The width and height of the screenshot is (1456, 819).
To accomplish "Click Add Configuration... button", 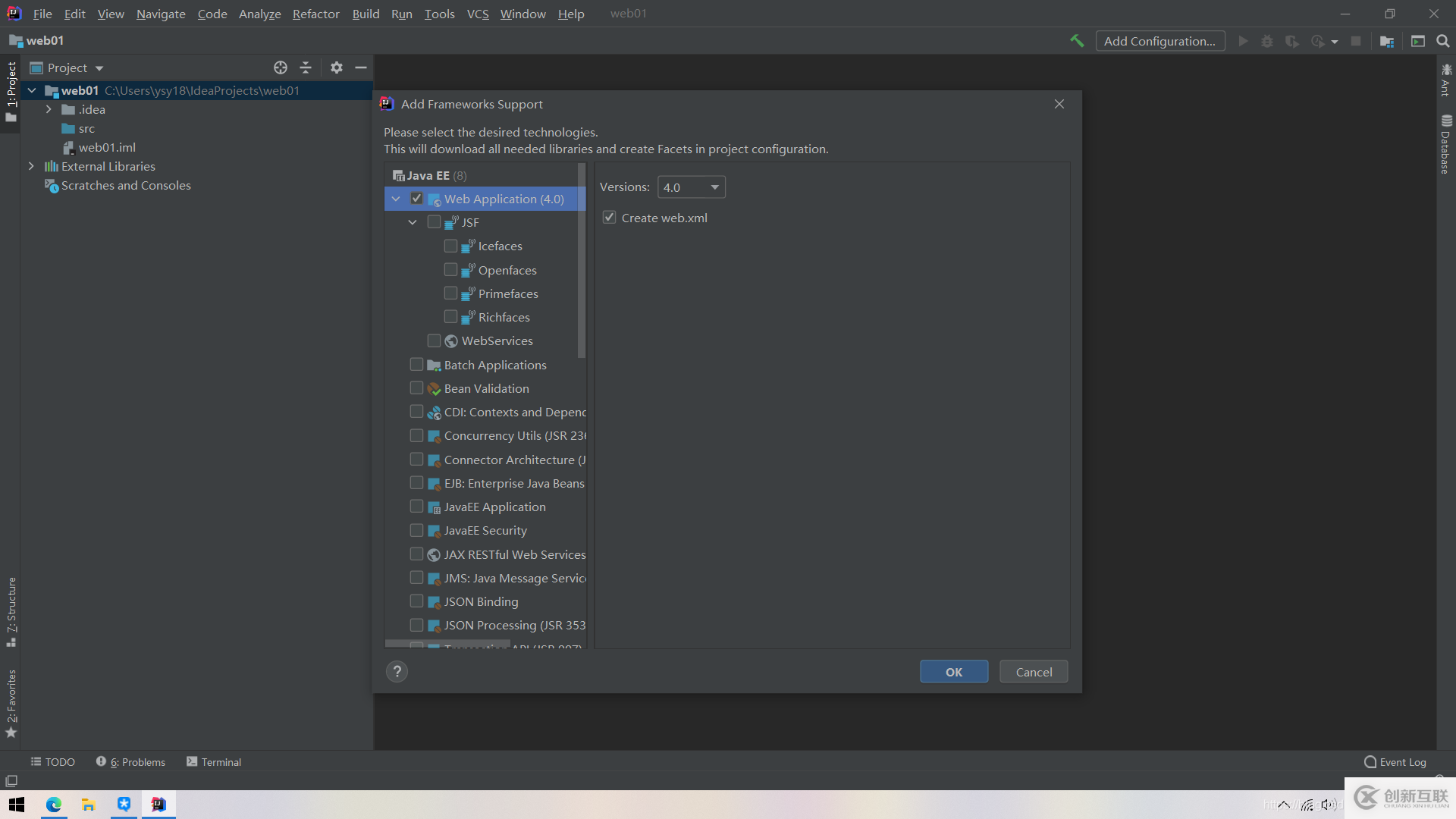I will 1159,41.
